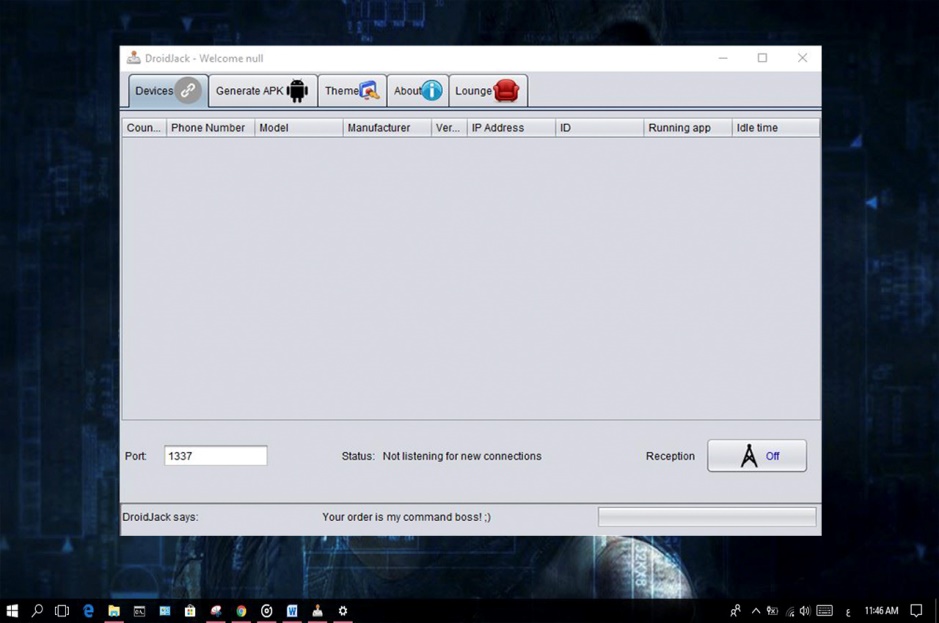Viewport: 939px width, 623px height.
Task: Open the network Wi-Fi tray icon
Action: point(790,611)
